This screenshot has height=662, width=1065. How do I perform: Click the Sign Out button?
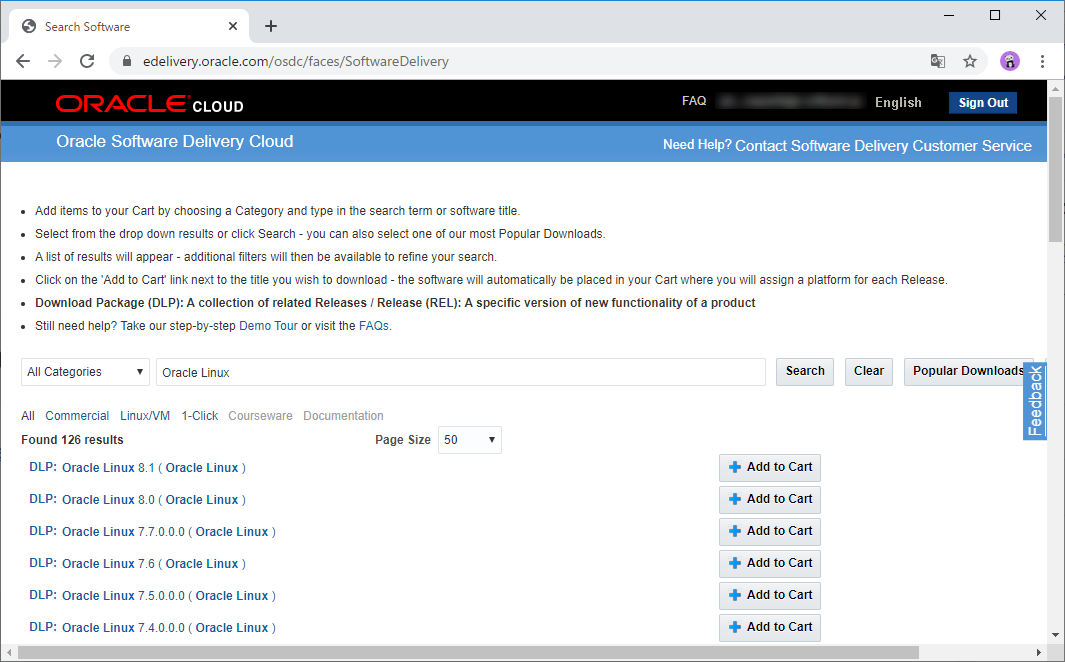point(983,103)
